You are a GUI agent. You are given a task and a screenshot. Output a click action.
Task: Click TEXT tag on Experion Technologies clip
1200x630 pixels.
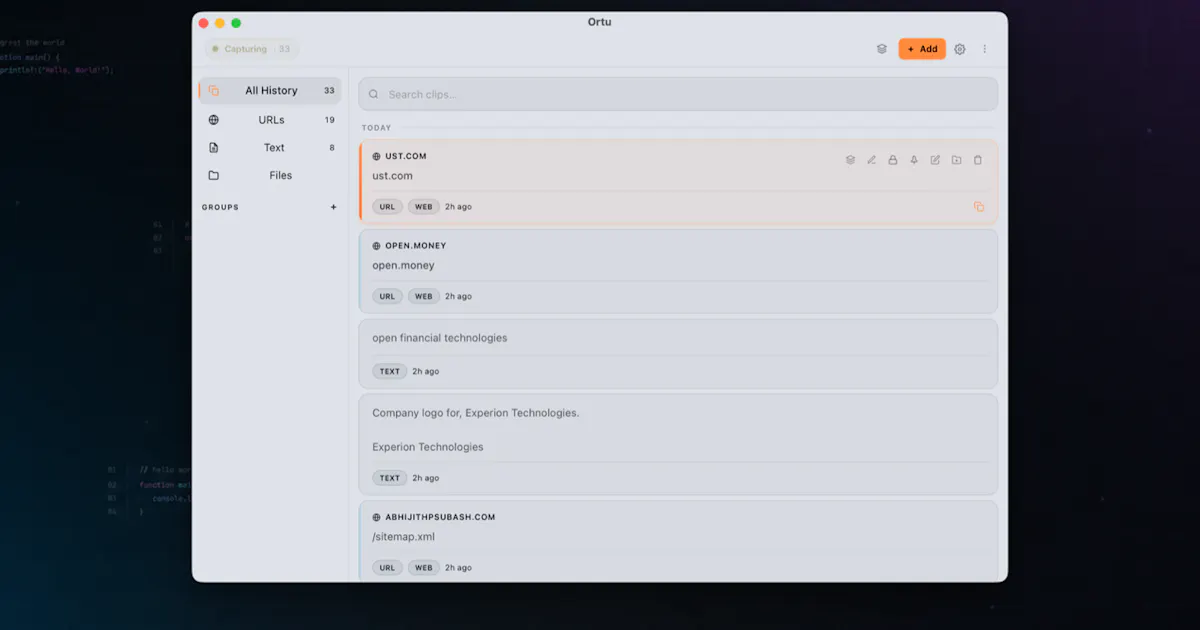tap(390, 478)
